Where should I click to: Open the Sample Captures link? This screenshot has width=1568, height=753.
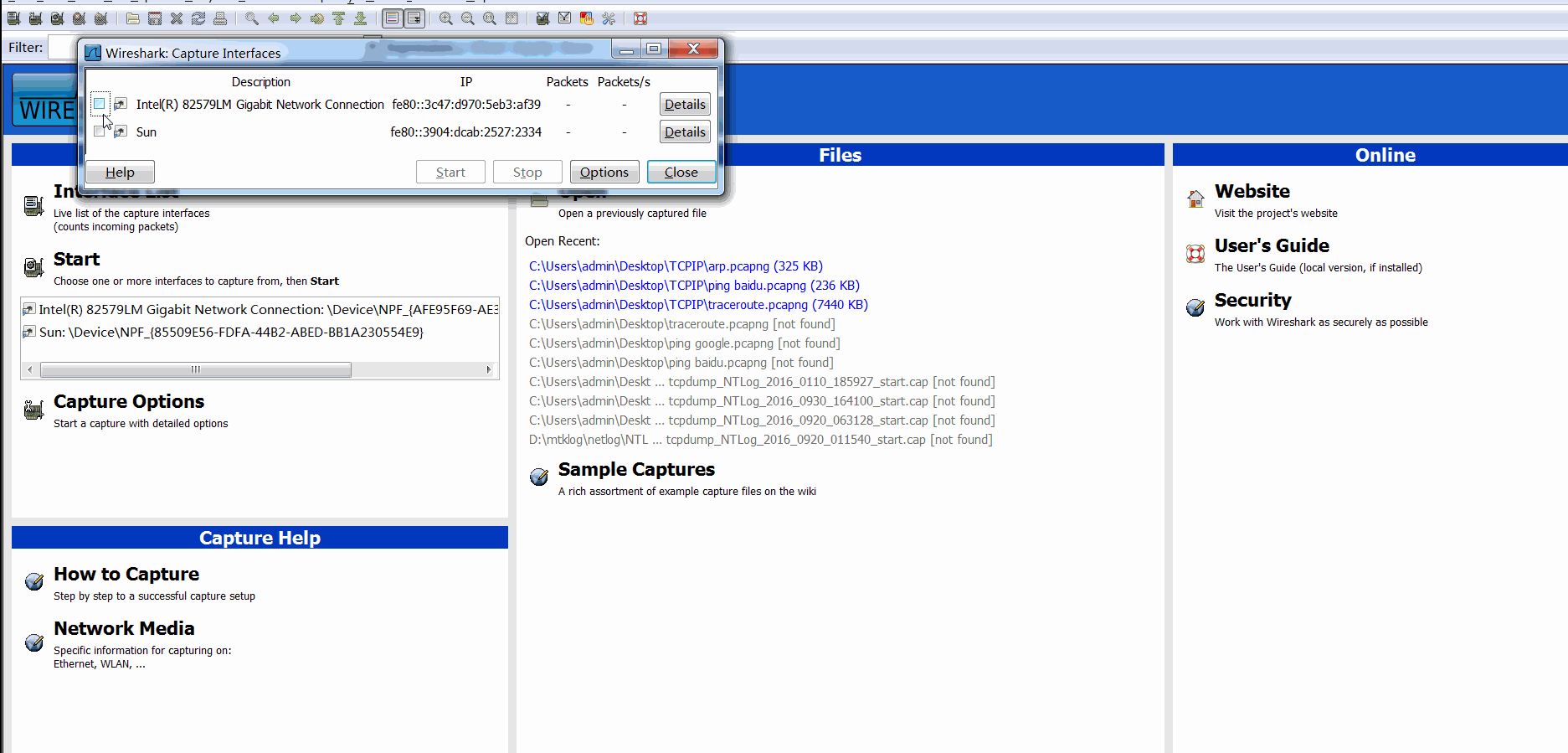pyautogui.click(x=636, y=470)
